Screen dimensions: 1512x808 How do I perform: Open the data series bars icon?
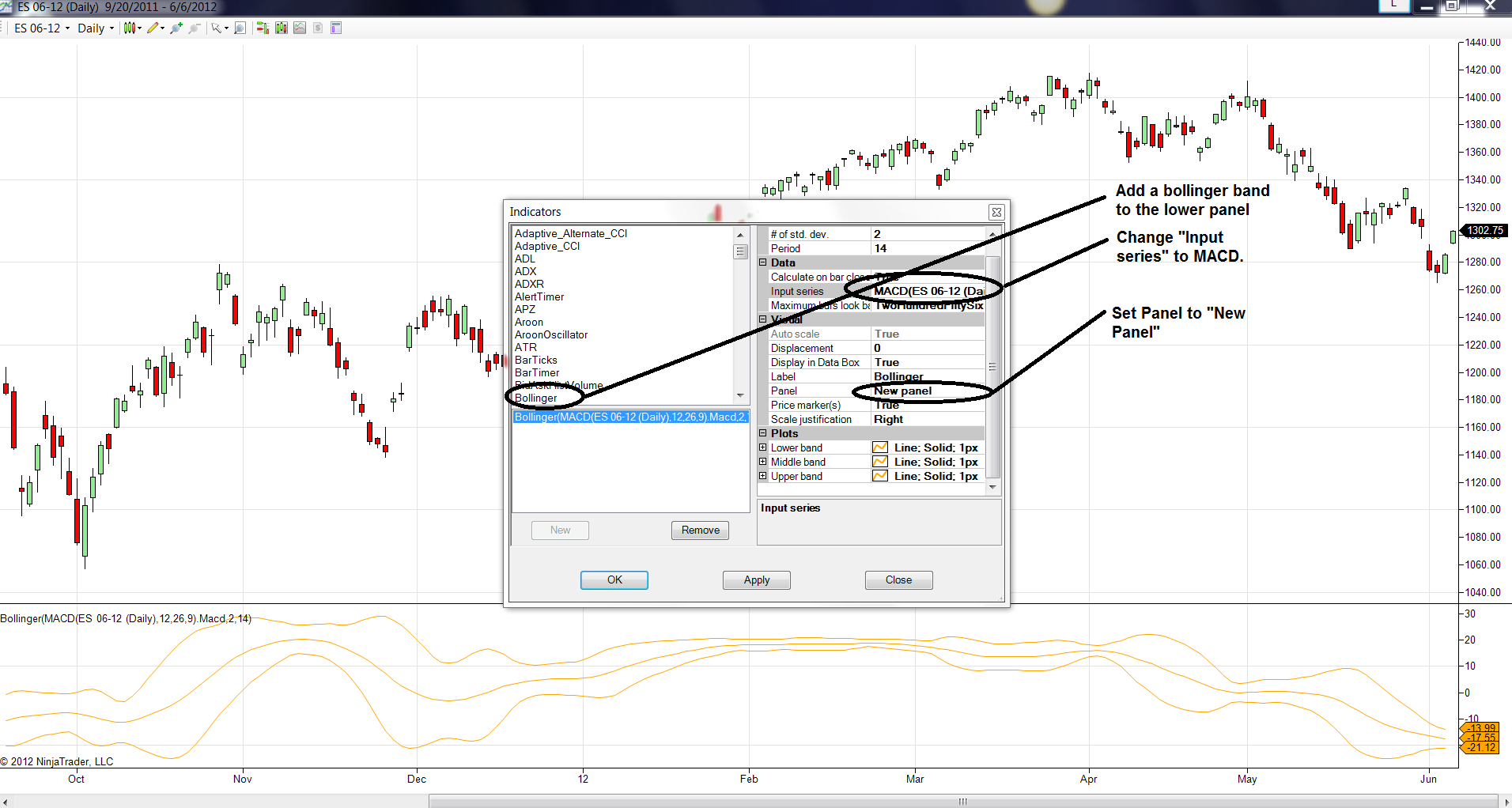coord(281,28)
